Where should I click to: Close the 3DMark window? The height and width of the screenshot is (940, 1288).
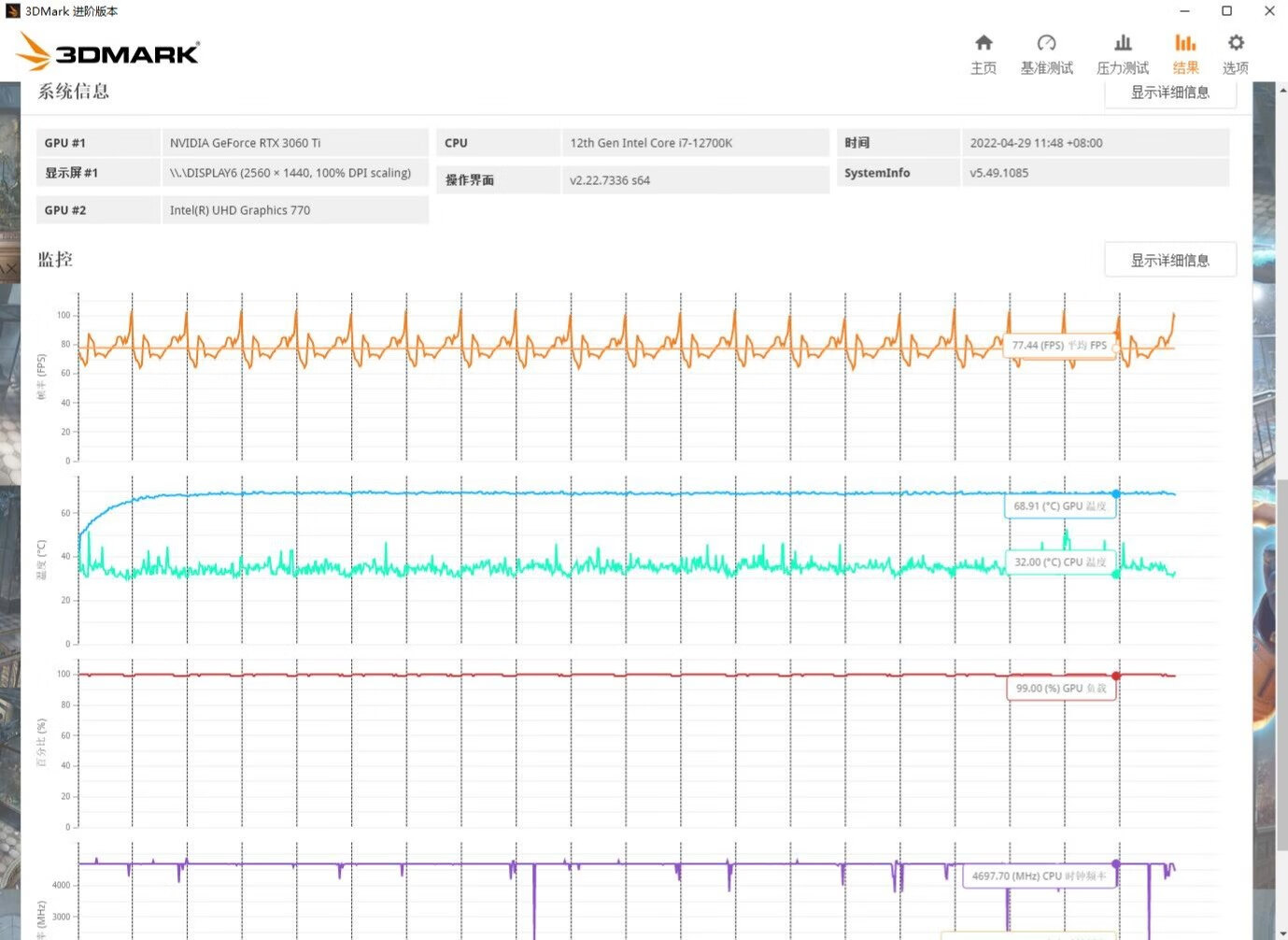pyautogui.click(x=1268, y=11)
